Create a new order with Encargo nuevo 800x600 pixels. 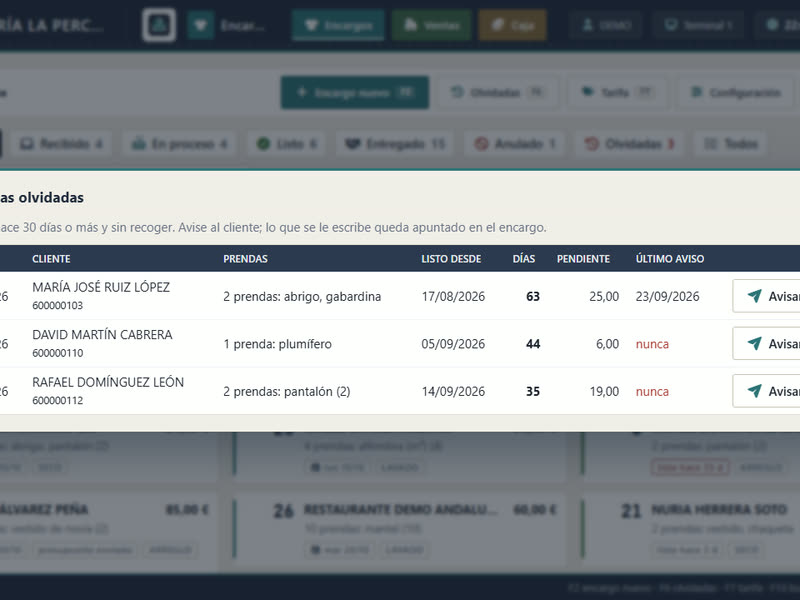coord(355,92)
